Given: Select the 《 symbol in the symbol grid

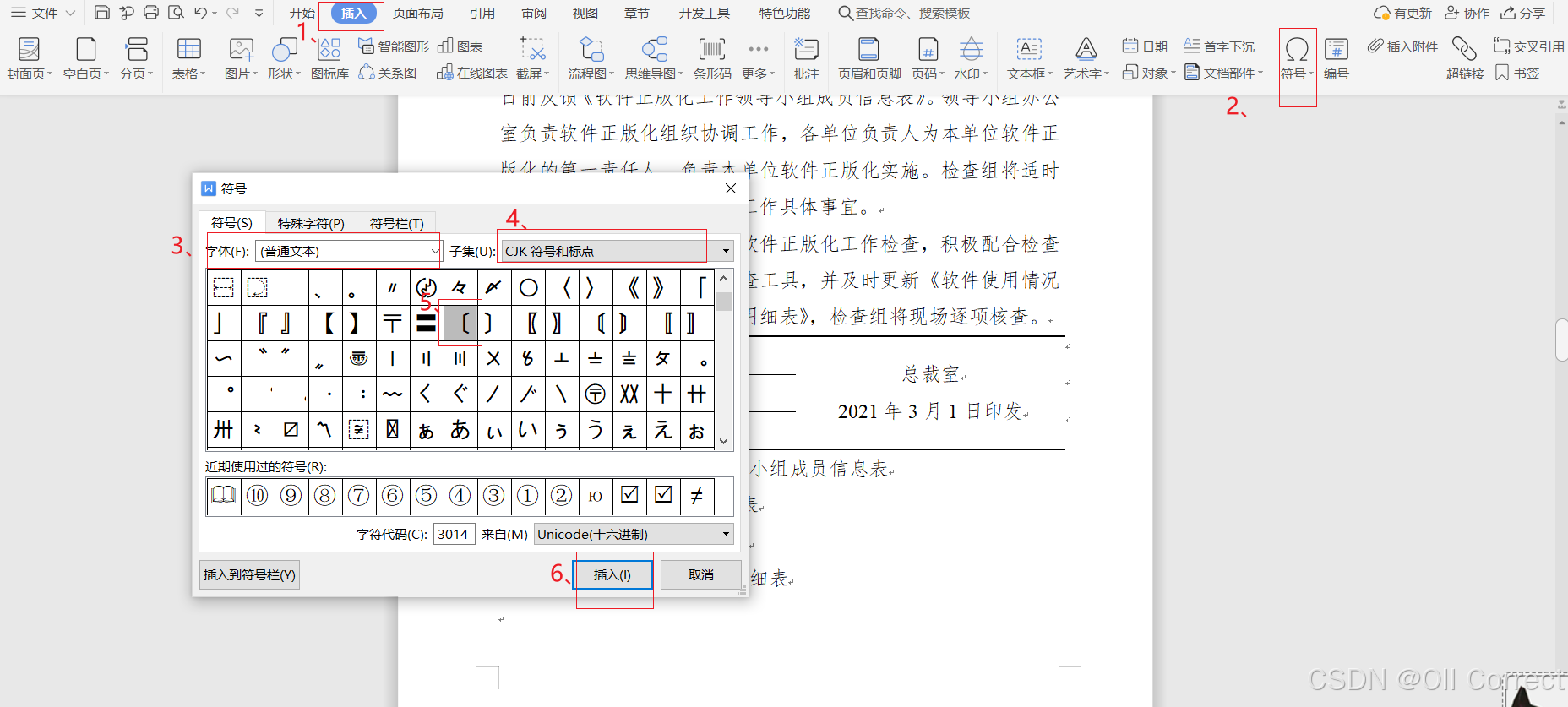Looking at the screenshot, I should click(629, 288).
